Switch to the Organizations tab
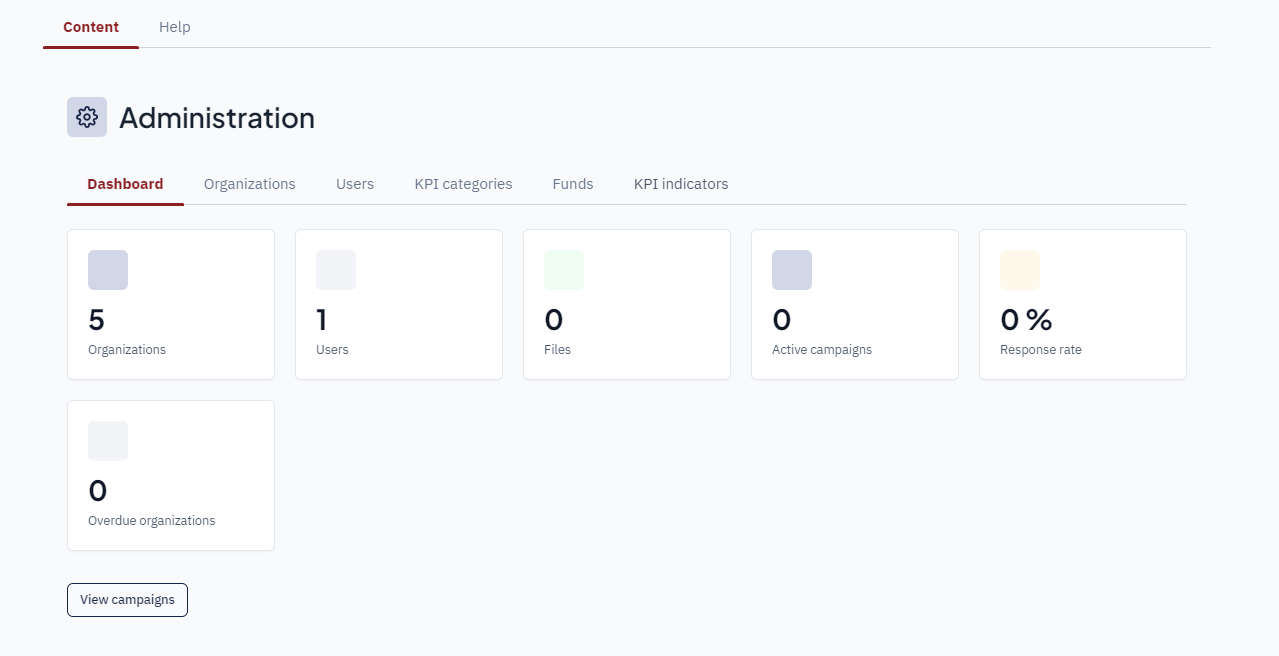Viewport: 1279px width, 656px height. tap(249, 184)
